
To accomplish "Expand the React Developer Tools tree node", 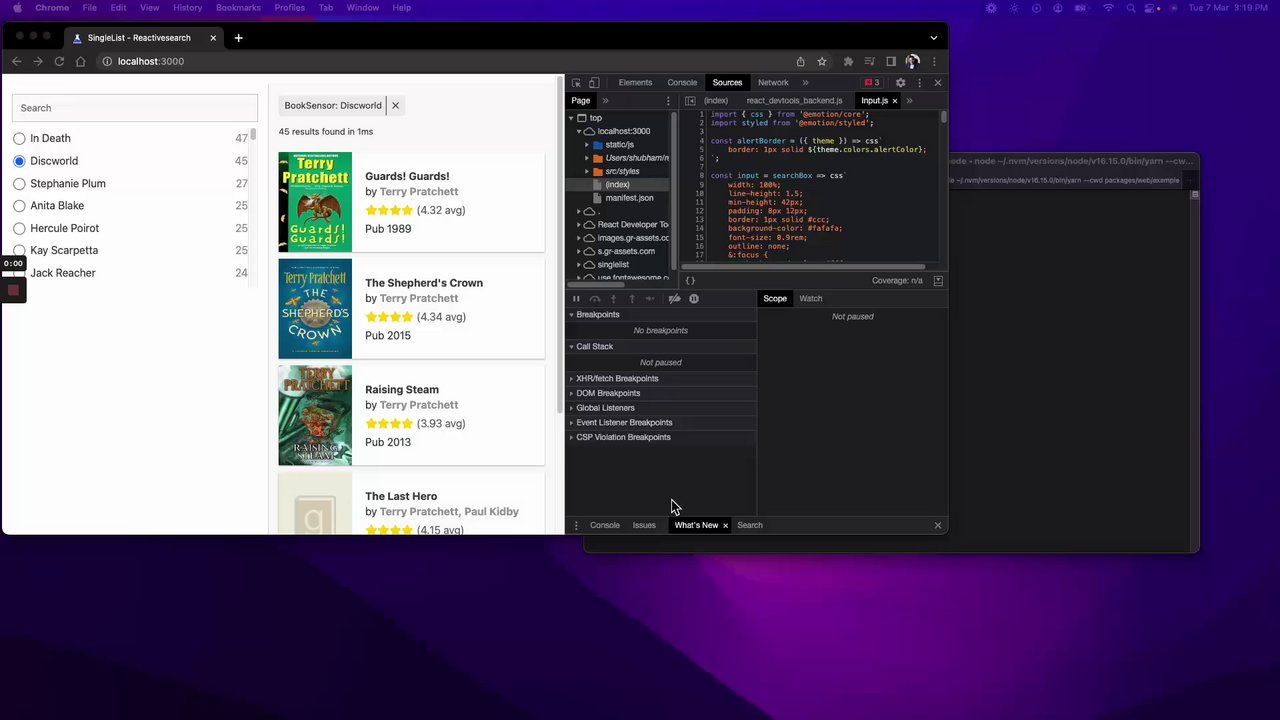I will tap(579, 225).
